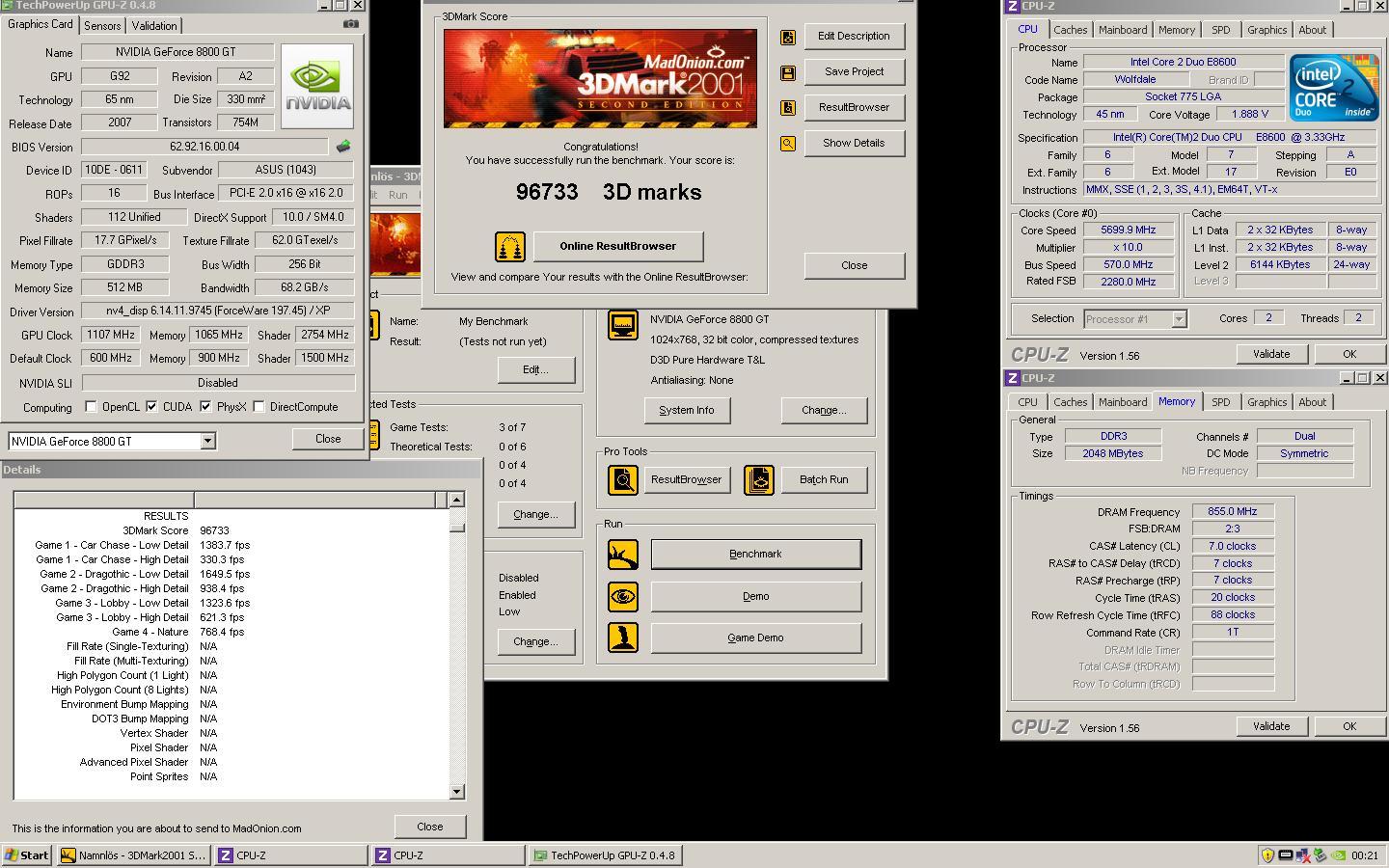Click the Batch Run button

coord(824,480)
